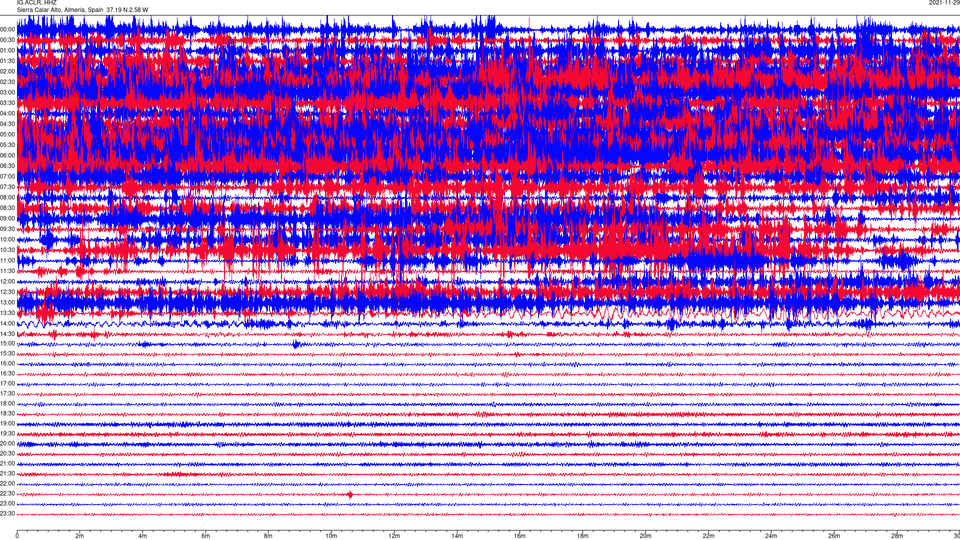
Task: Click the 6m tick on the time axis
Action: (x=206, y=536)
